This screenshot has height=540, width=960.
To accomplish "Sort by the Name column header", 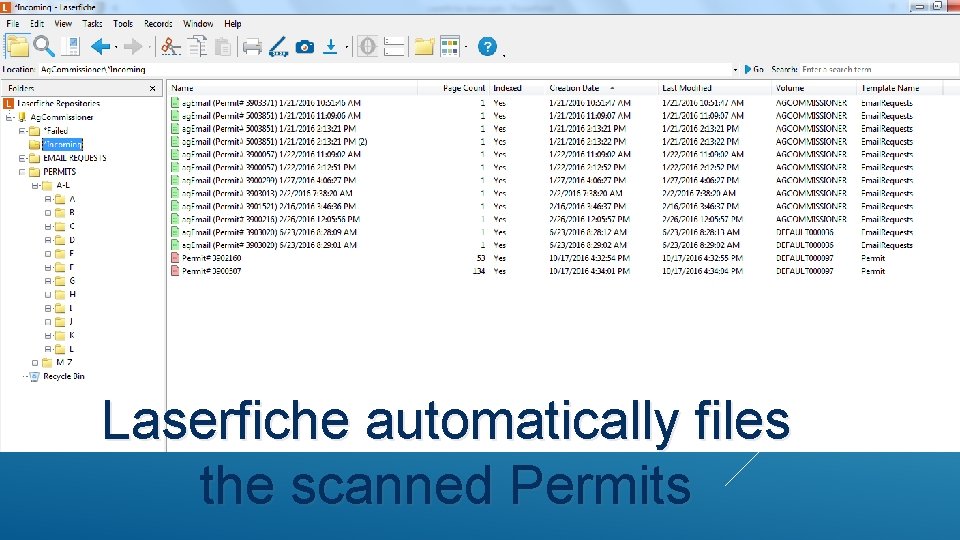I will (x=293, y=88).
